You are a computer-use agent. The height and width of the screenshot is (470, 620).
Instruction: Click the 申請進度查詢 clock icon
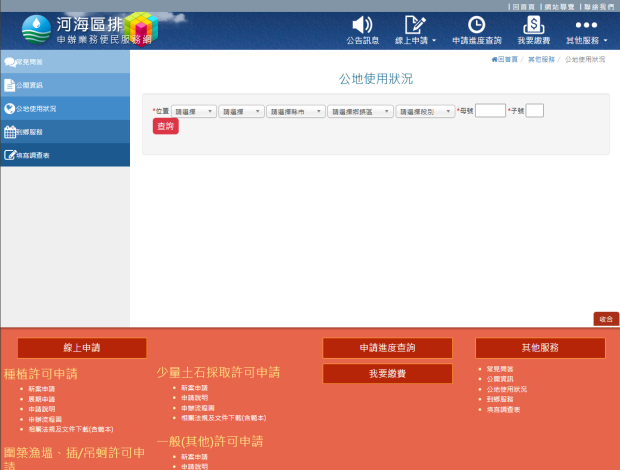coord(476,25)
